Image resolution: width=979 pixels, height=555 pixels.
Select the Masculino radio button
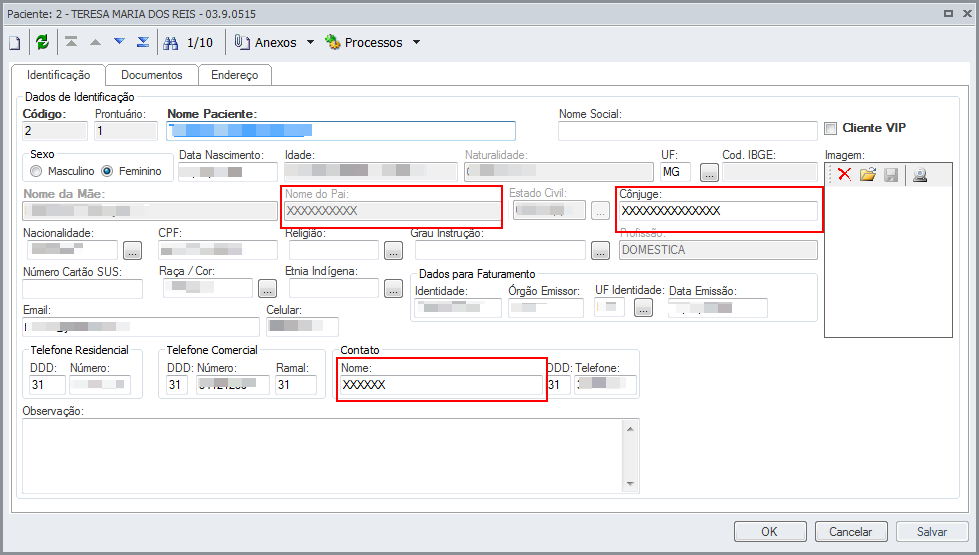41,171
